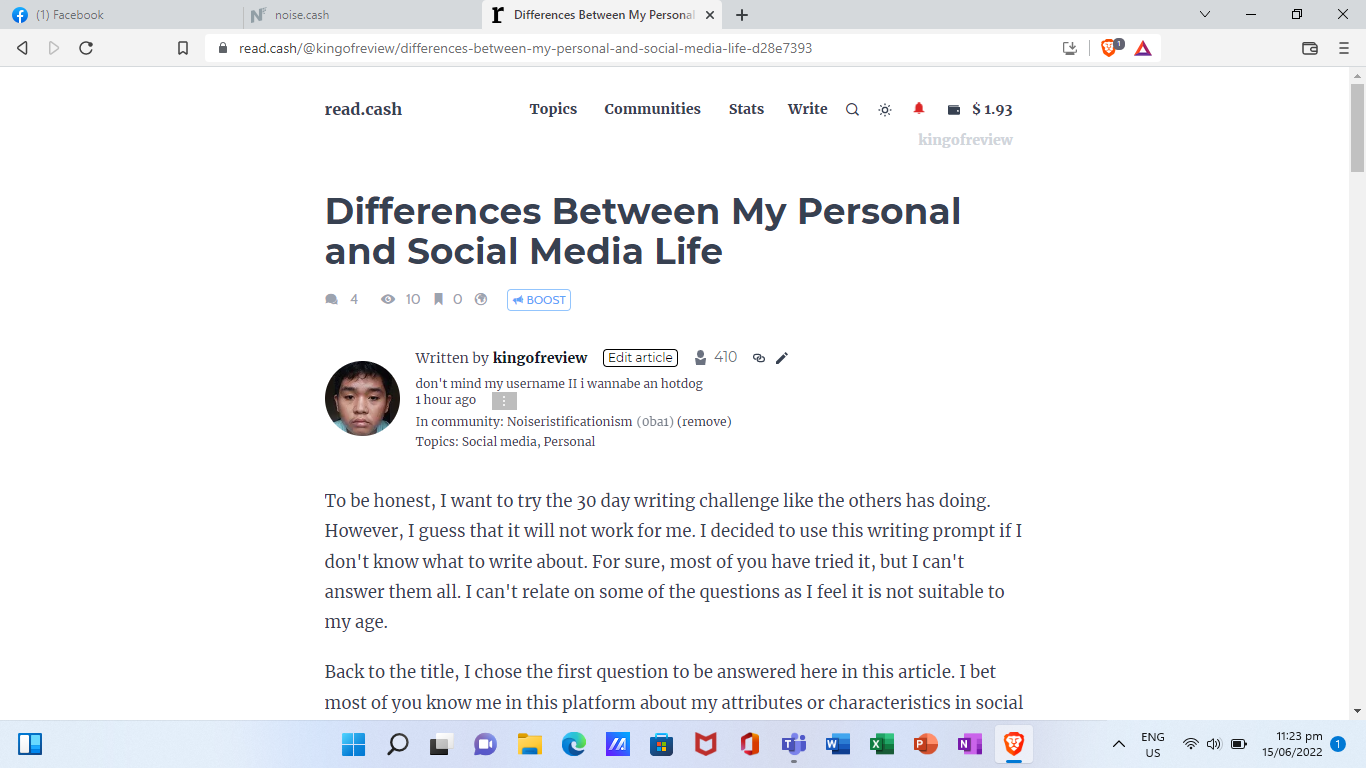The image size is (1366, 768).
Task: Click the bookmark icon under the title
Action: pos(438,299)
